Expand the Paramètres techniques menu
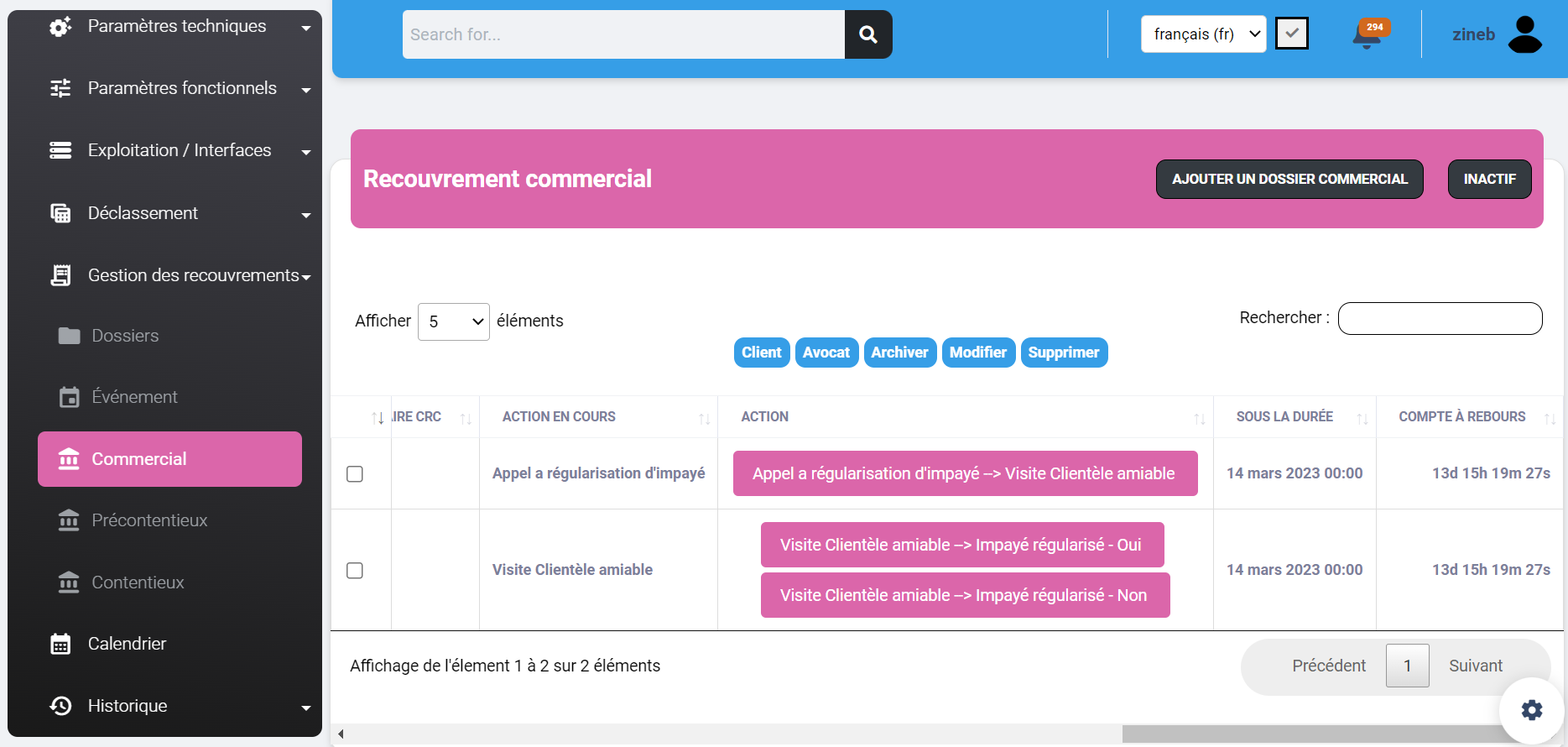The width and height of the screenshot is (1568, 747). [176, 27]
